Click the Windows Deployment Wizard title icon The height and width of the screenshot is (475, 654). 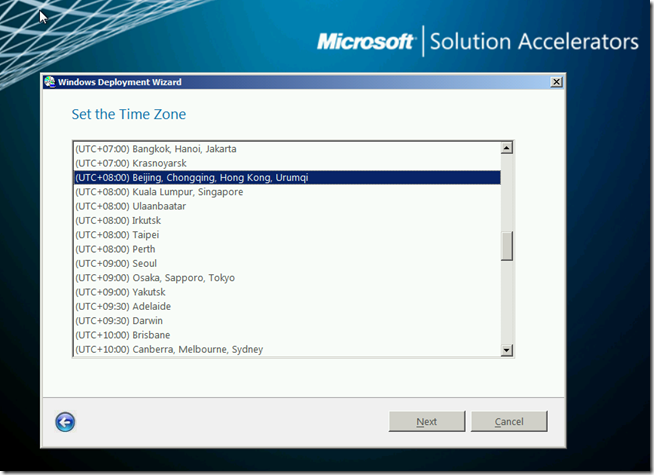50,82
